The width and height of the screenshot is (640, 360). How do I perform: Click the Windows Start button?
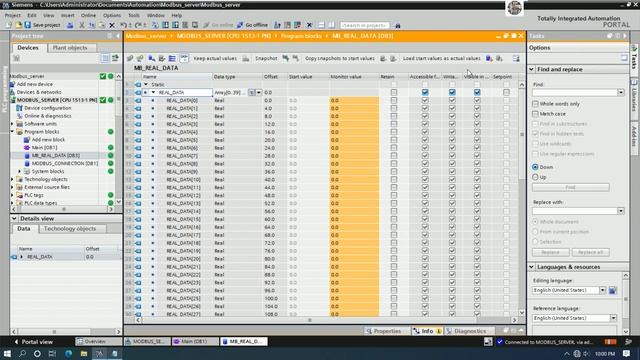tap(7, 353)
